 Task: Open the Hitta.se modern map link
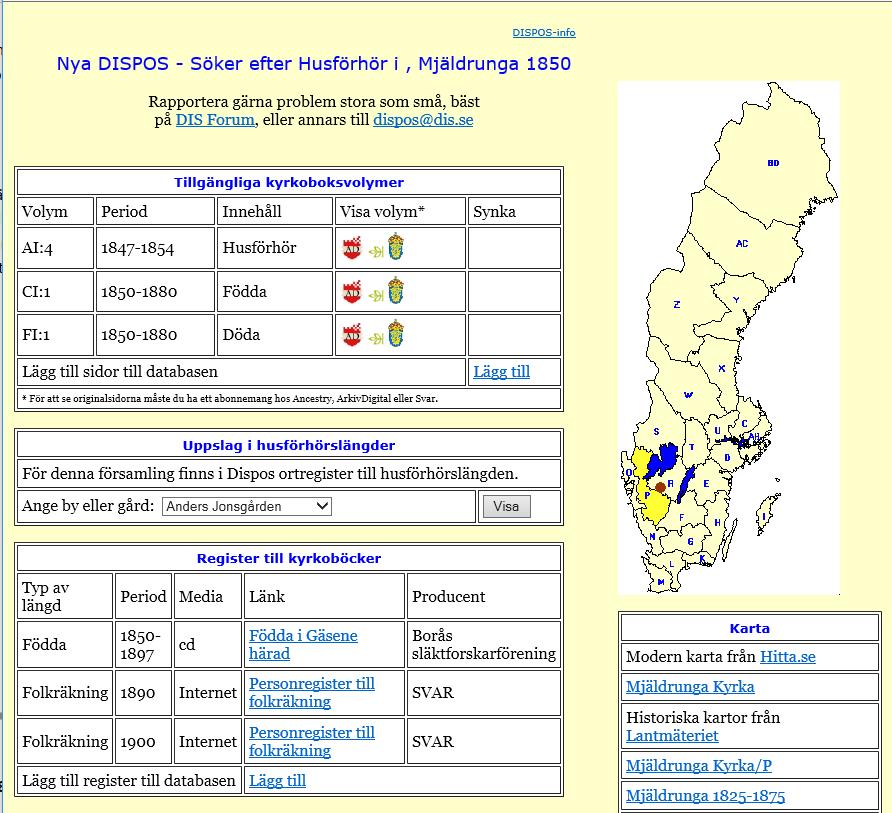(x=787, y=657)
